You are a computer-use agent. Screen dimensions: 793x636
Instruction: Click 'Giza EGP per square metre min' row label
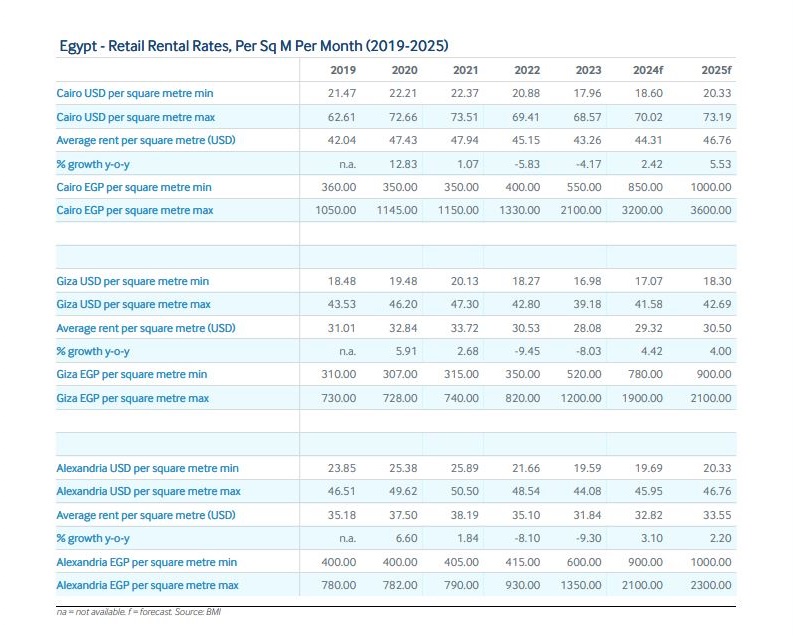click(x=132, y=374)
